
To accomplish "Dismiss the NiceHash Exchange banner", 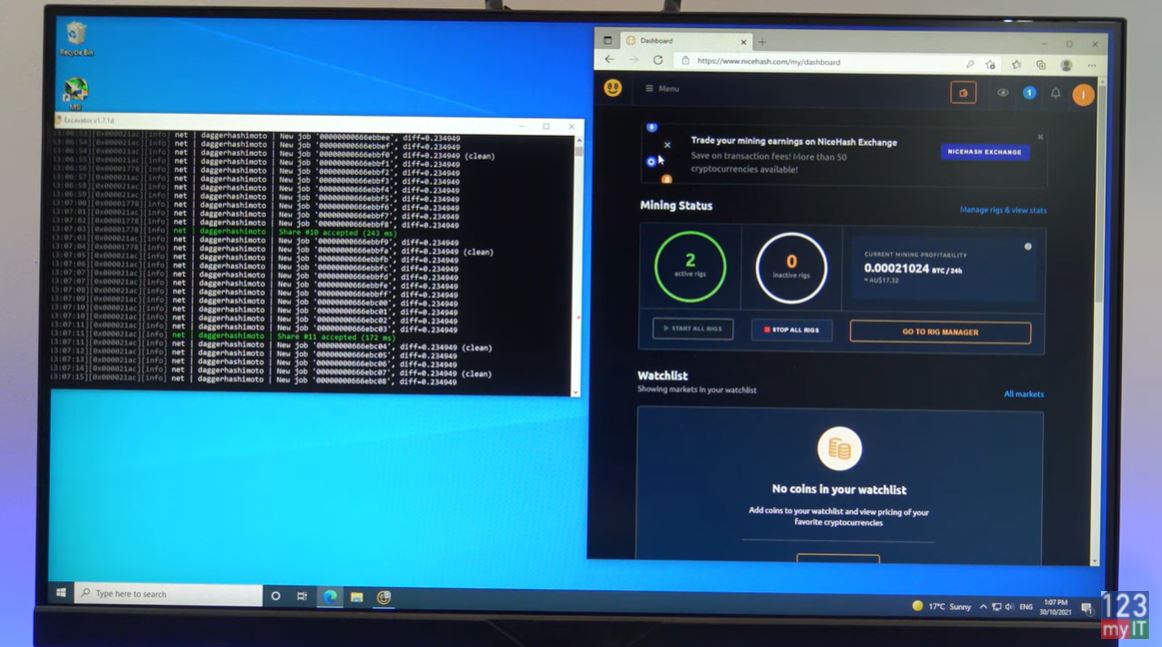I will coord(1040,137).
